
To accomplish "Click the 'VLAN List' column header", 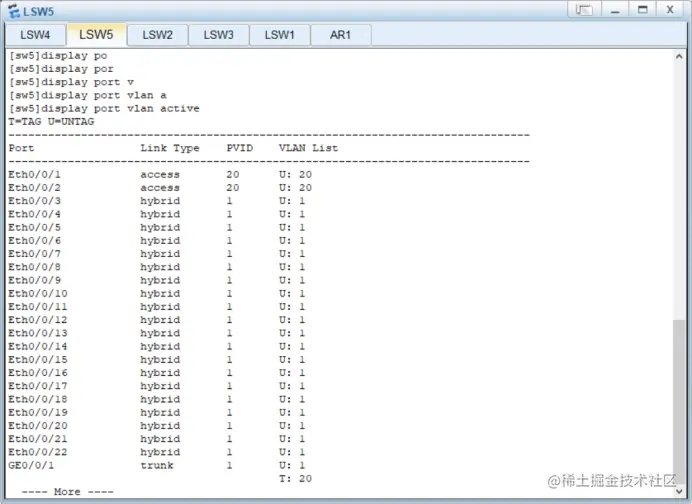I will 308,148.
